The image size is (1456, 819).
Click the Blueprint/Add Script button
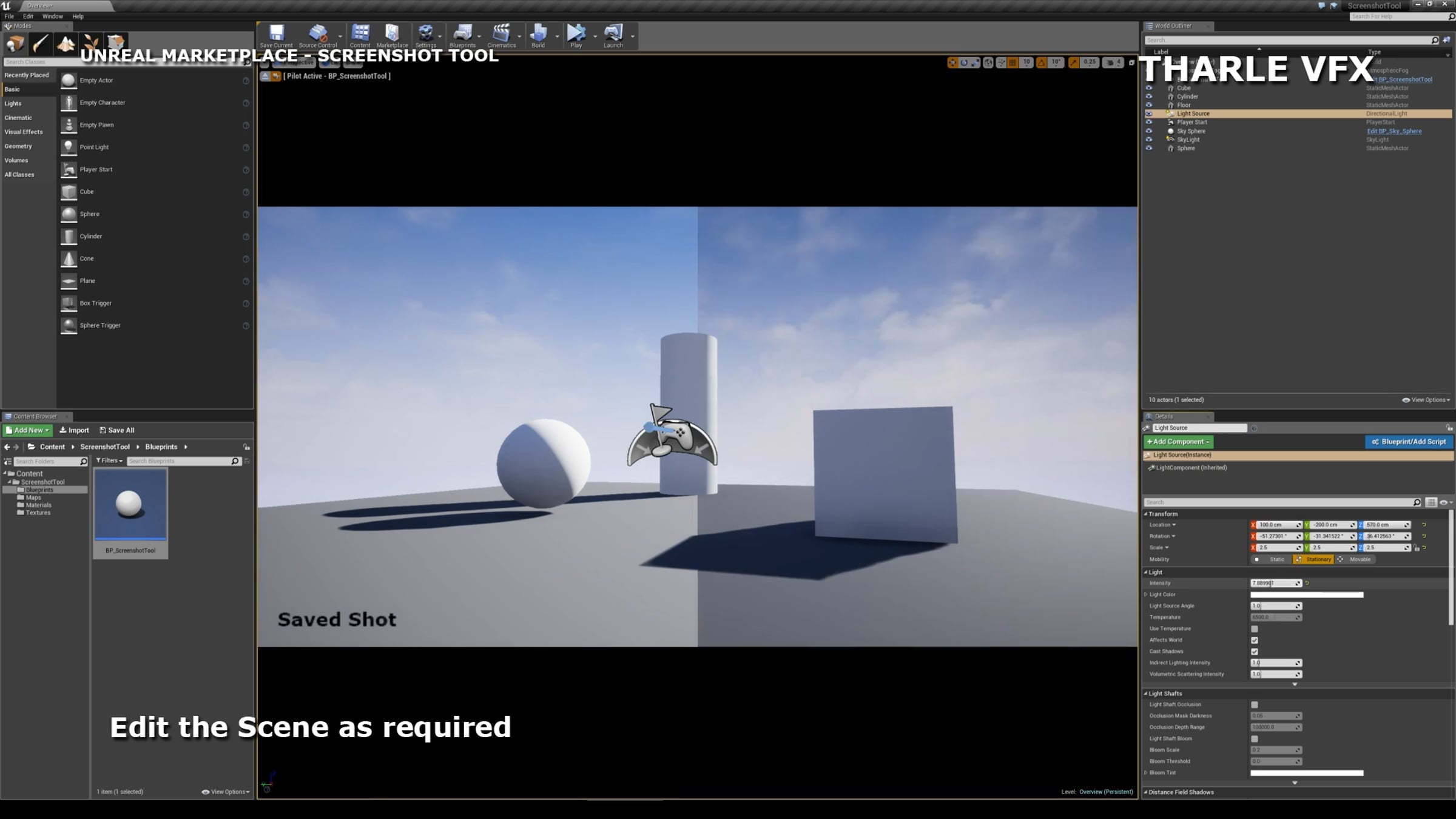[x=1409, y=442]
